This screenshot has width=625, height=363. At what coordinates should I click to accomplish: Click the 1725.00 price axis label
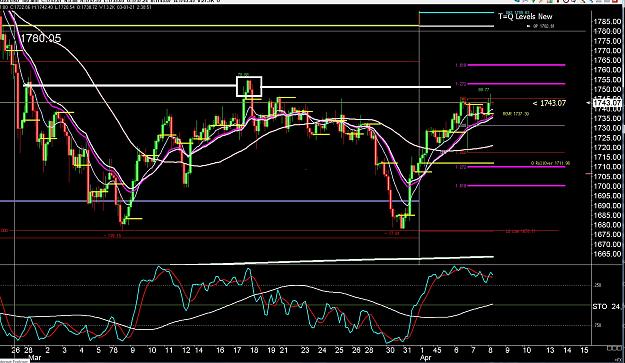[x=607, y=138]
